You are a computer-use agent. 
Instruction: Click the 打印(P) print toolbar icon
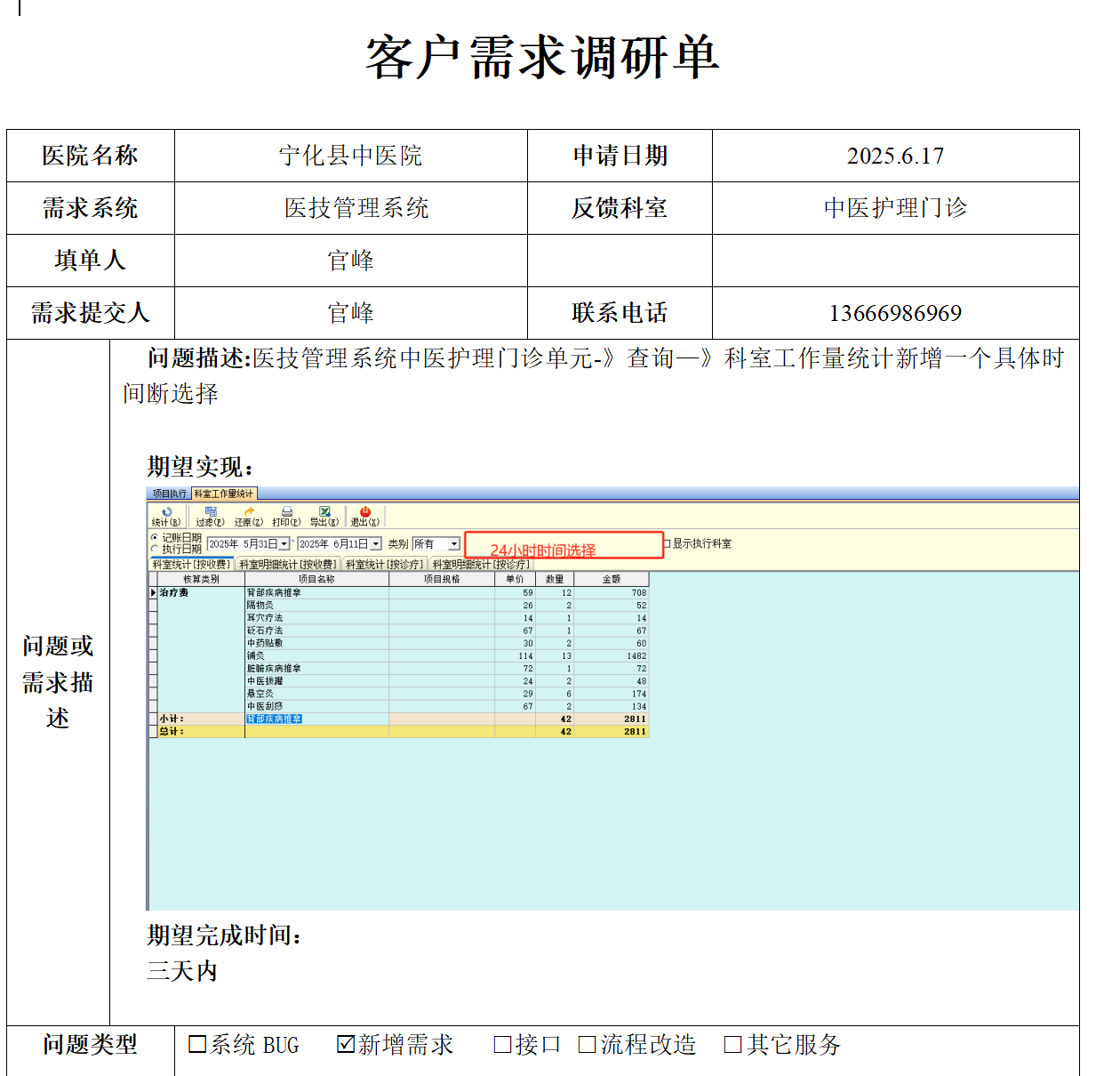[286, 517]
